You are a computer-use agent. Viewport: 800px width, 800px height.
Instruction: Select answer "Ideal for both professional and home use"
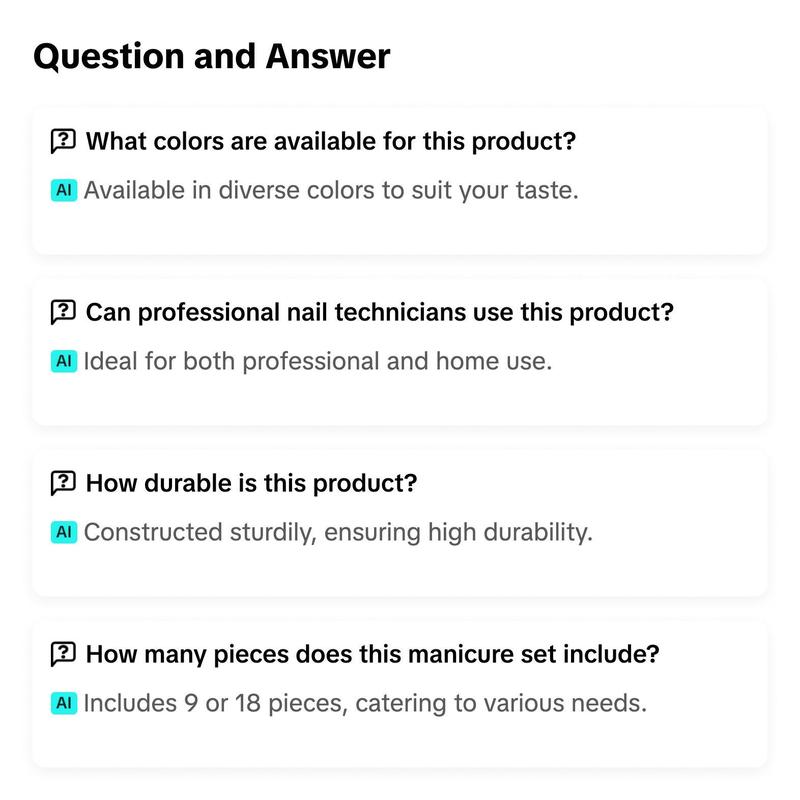318,362
